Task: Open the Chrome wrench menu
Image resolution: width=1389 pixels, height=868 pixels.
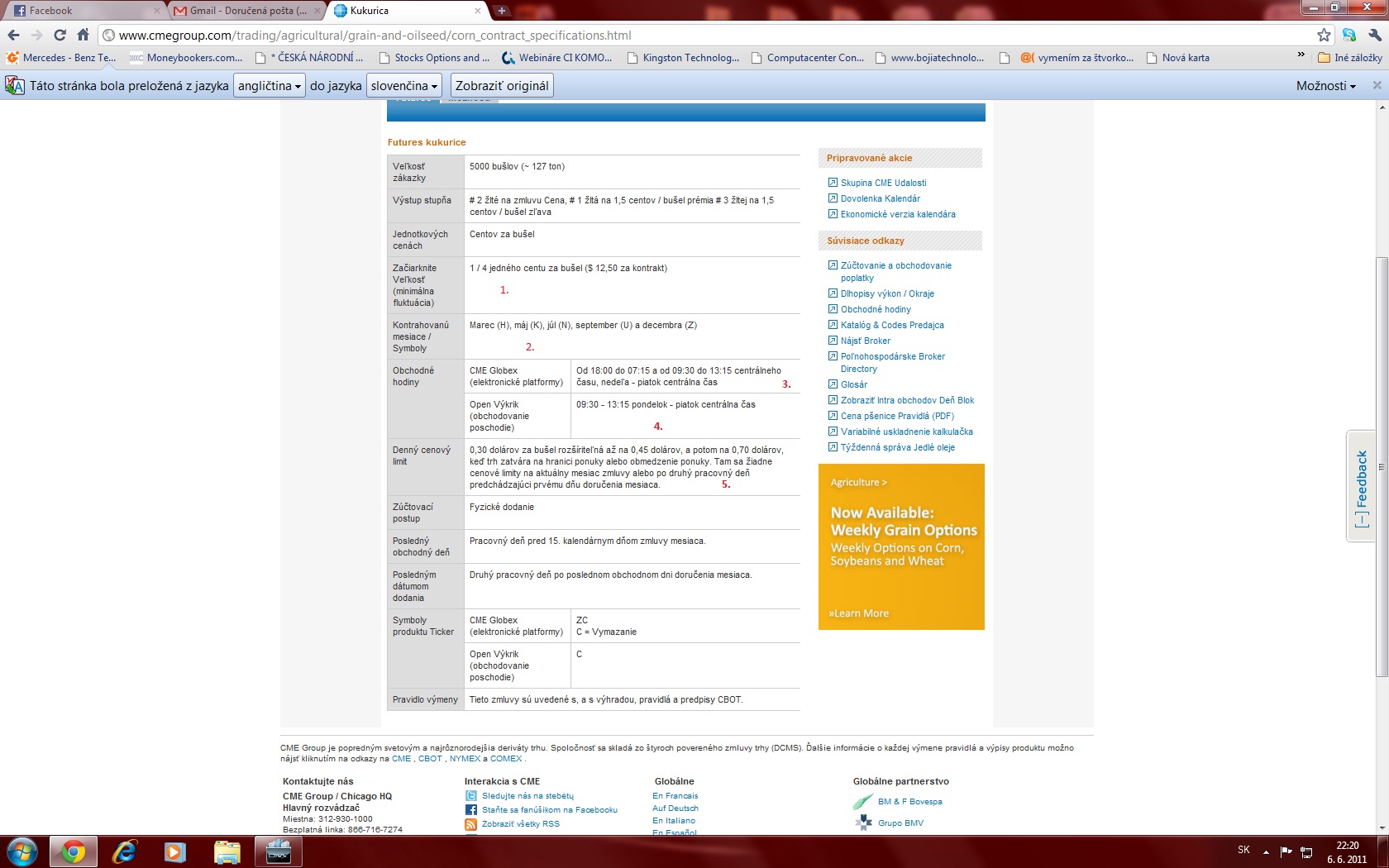Action: pos(1374,36)
